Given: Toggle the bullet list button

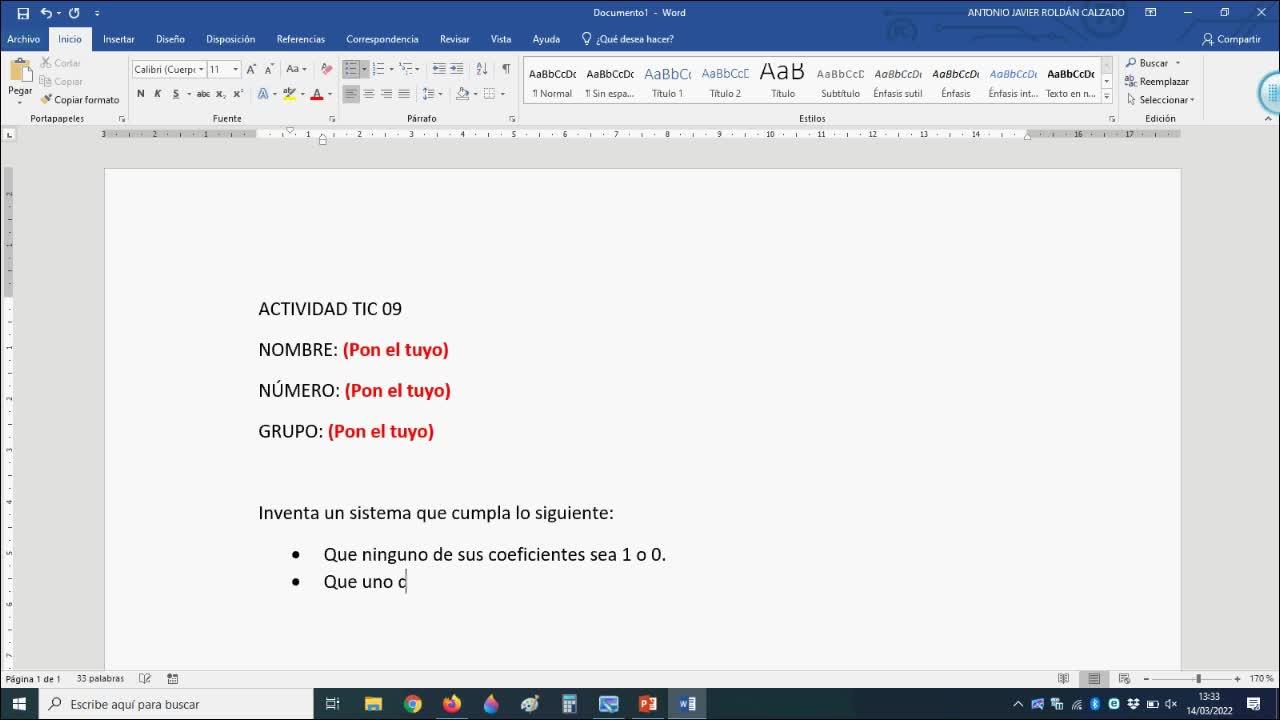Looking at the screenshot, I should pyautogui.click(x=351, y=69).
